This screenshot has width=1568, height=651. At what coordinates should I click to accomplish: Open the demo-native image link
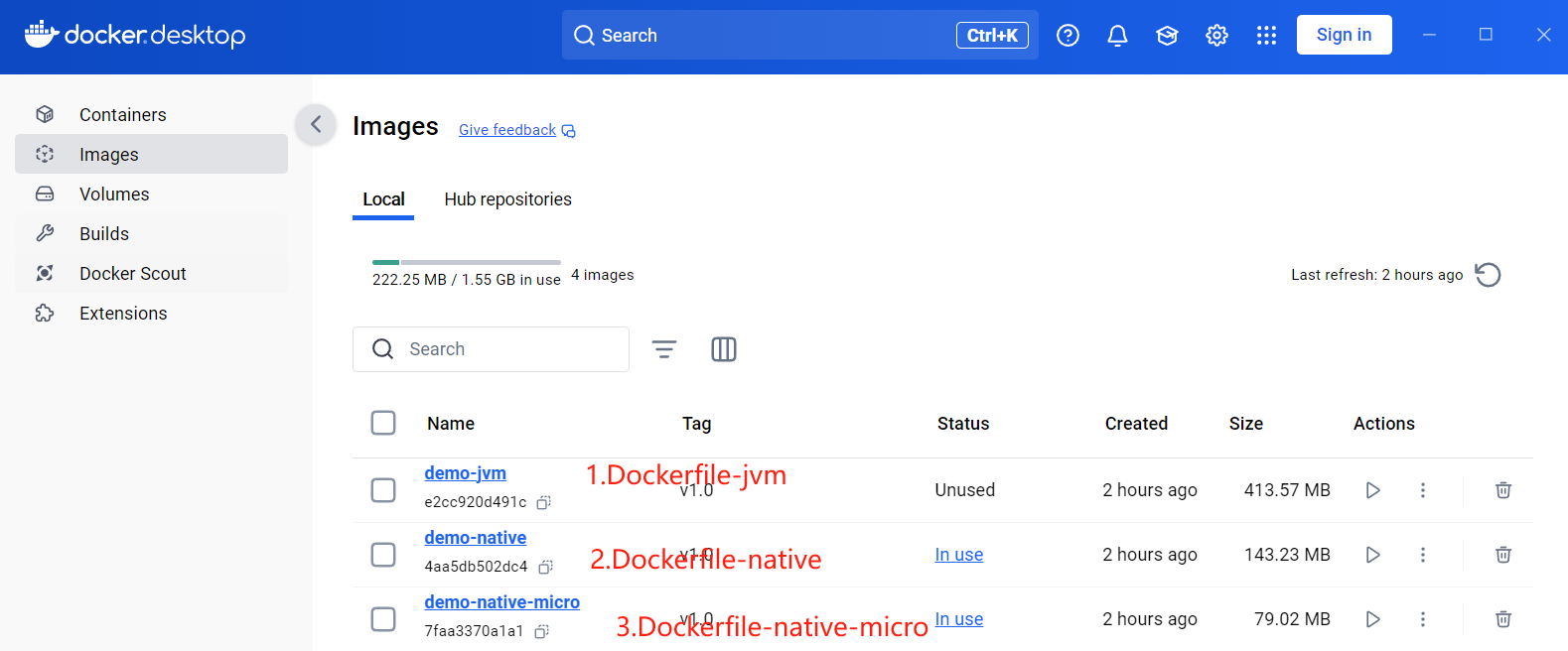(x=475, y=538)
